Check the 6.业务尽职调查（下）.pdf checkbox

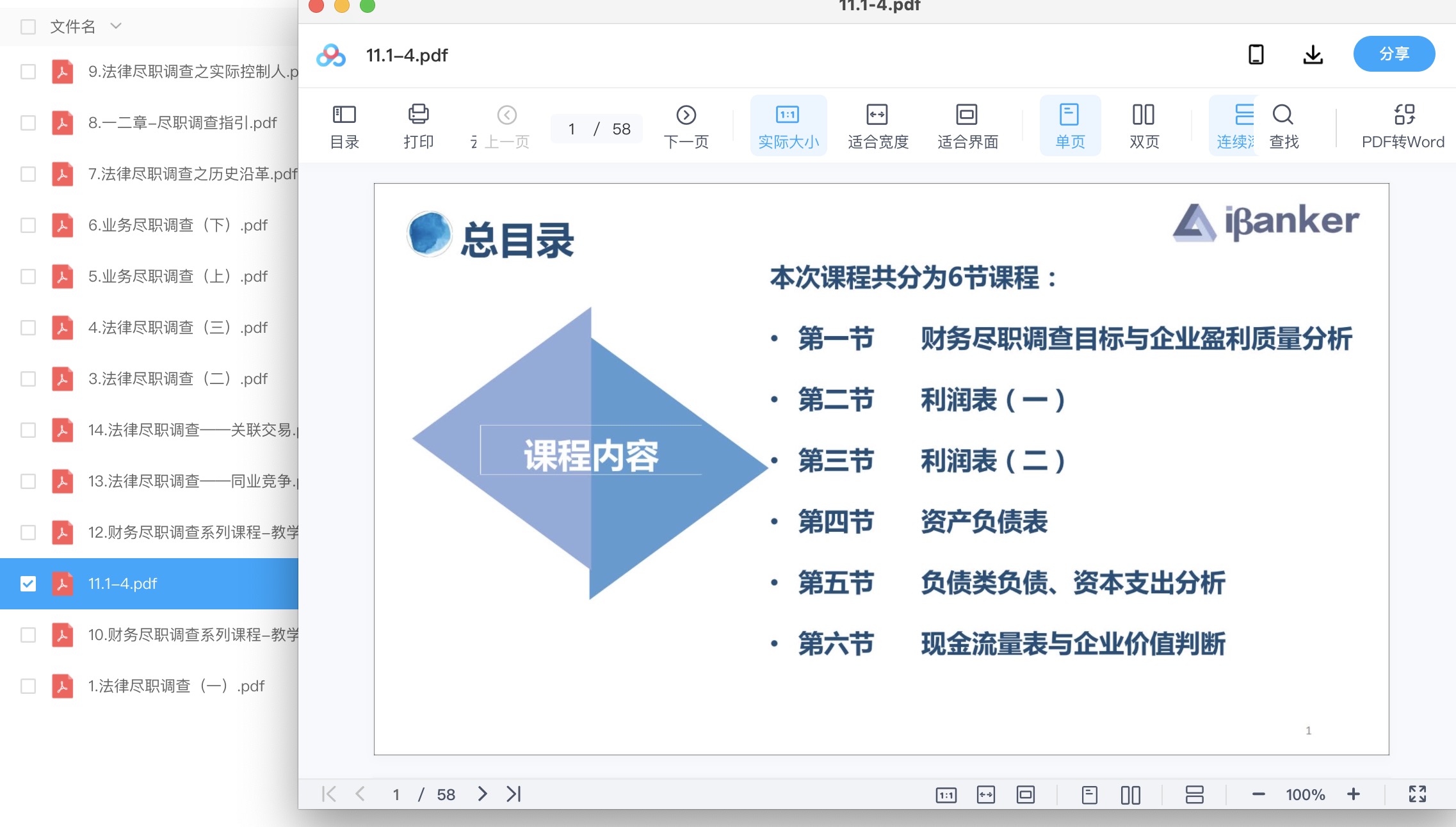(28, 225)
